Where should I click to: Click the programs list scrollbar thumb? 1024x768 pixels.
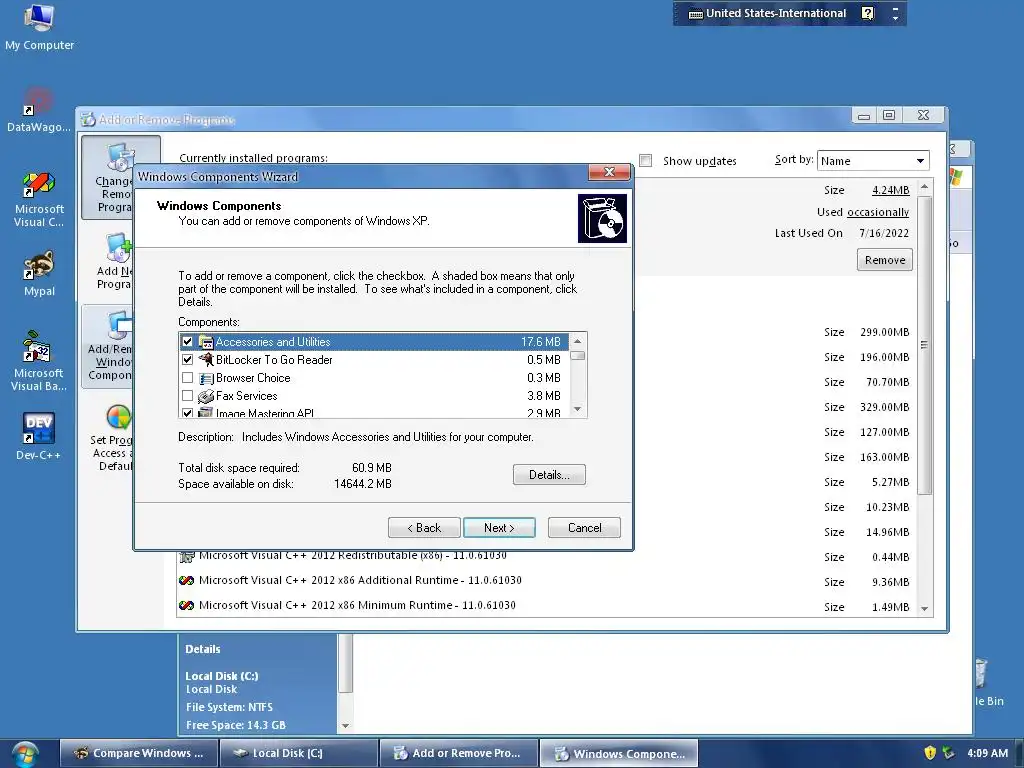click(925, 344)
